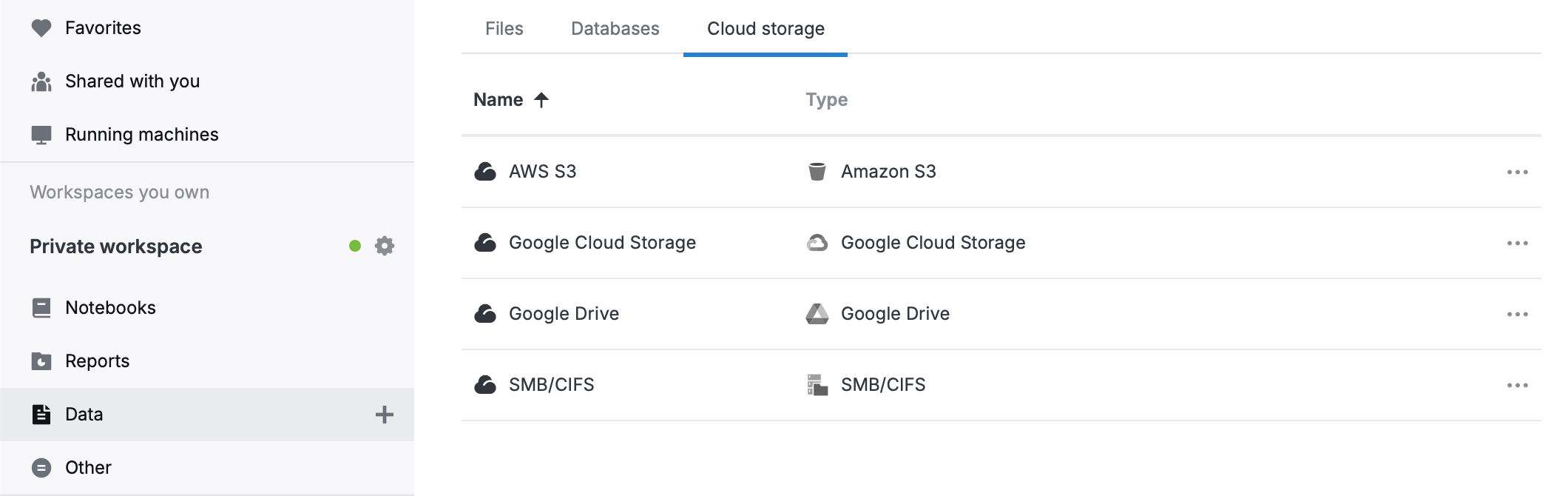Click the SMB/CIFS share type icon
The image size is (1568, 496).
[x=818, y=384]
